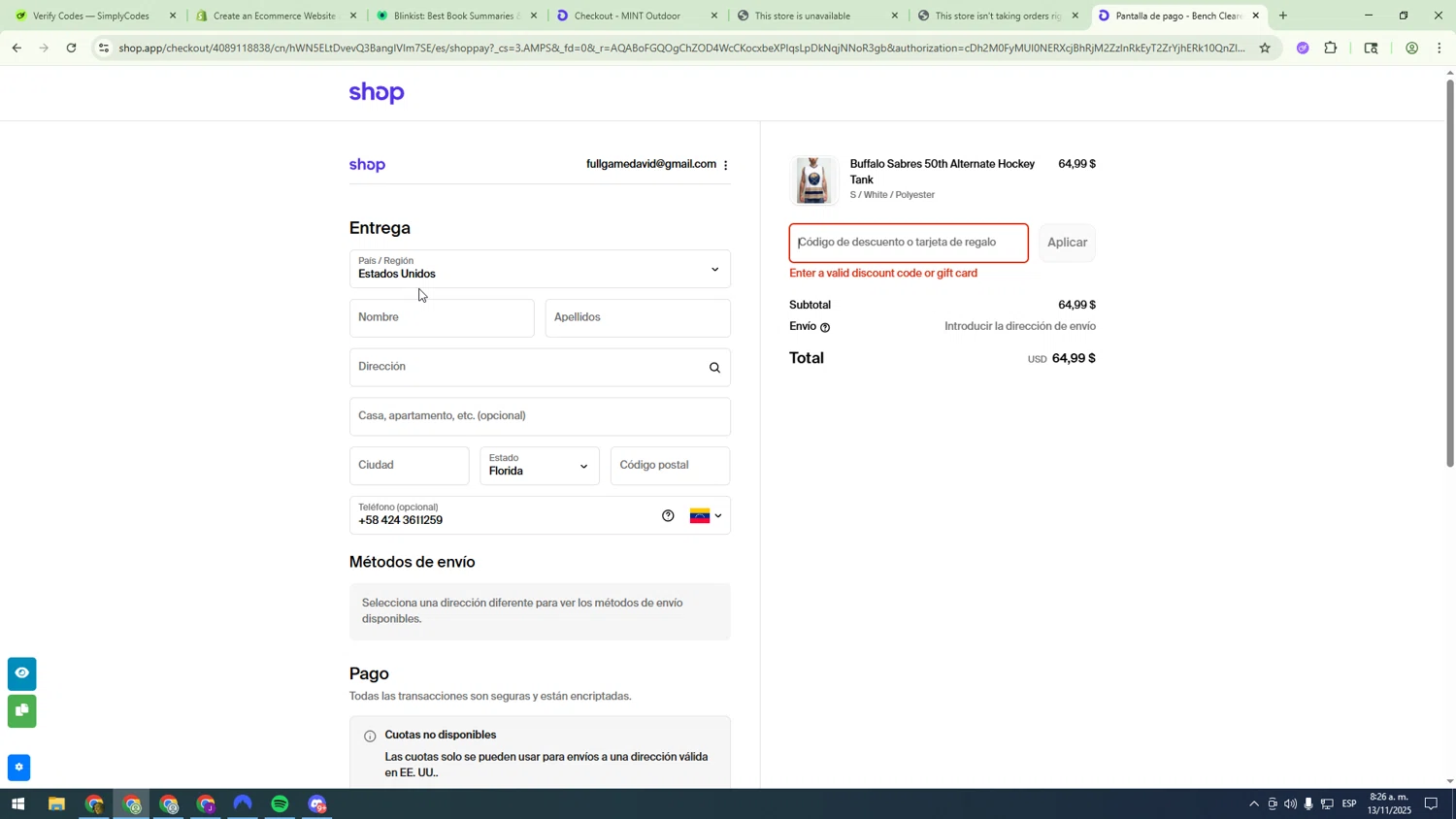Image resolution: width=1456 pixels, height=819 pixels.
Task: Click the info icon in Cuotas no disponibles
Action: pyautogui.click(x=370, y=737)
